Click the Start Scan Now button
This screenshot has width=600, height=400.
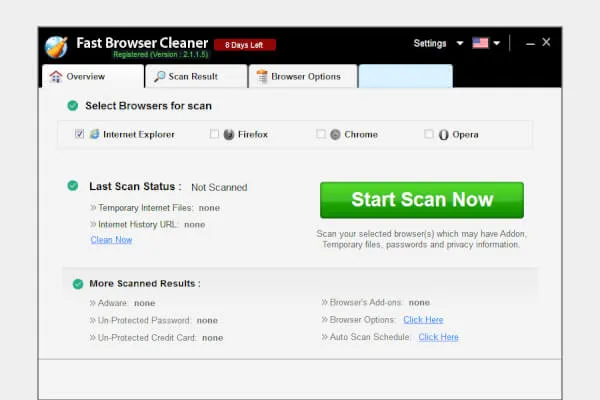tap(422, 200)
